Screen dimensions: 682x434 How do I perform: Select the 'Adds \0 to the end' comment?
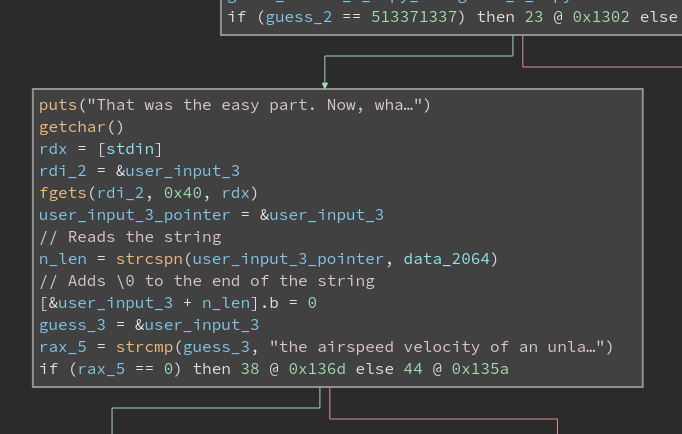[x=207, y=281]
